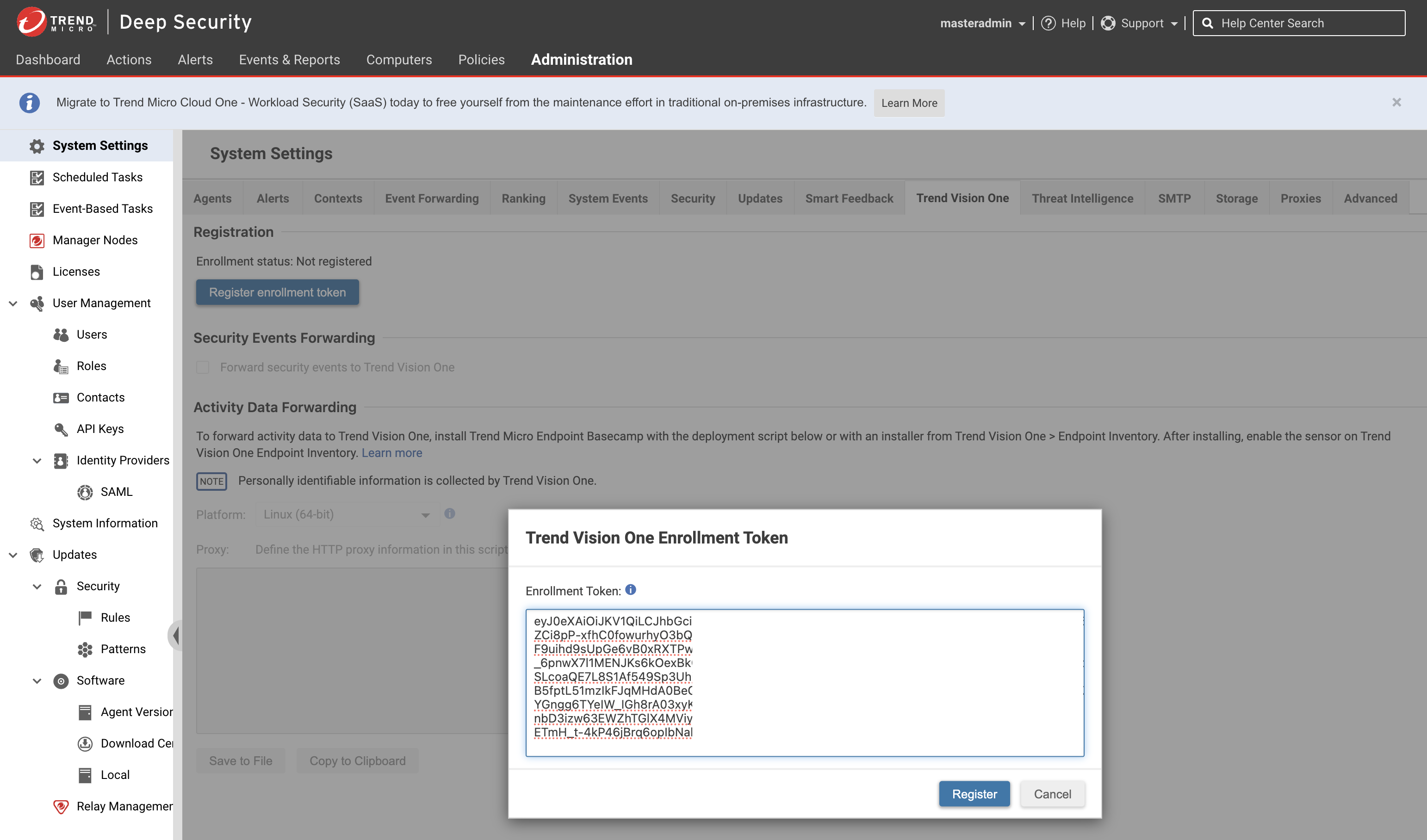Collapse the Security tree node under Updates
1427x840 pixels.
pos(37,587)
